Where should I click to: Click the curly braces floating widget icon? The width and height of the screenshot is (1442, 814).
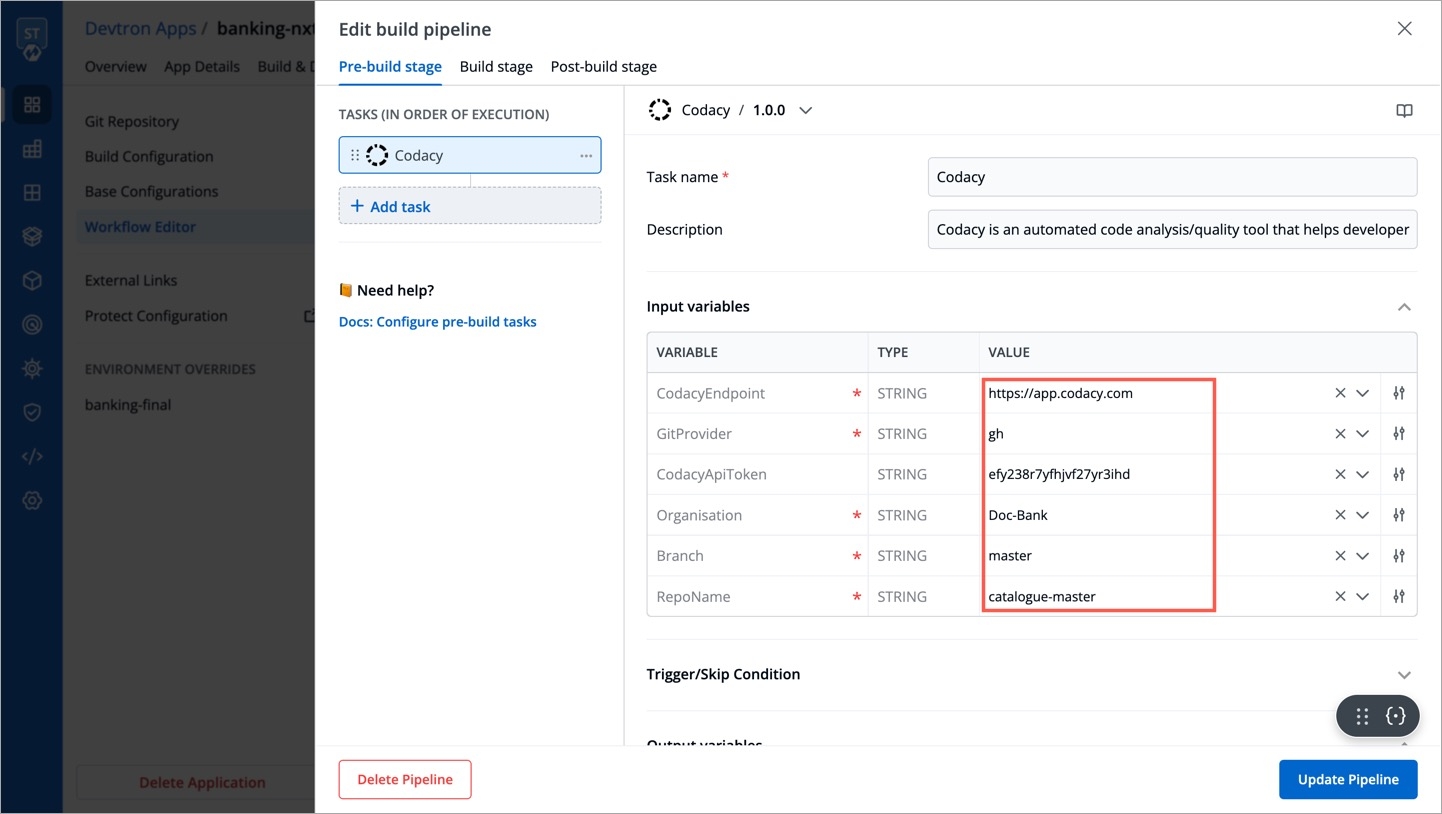1396,716
